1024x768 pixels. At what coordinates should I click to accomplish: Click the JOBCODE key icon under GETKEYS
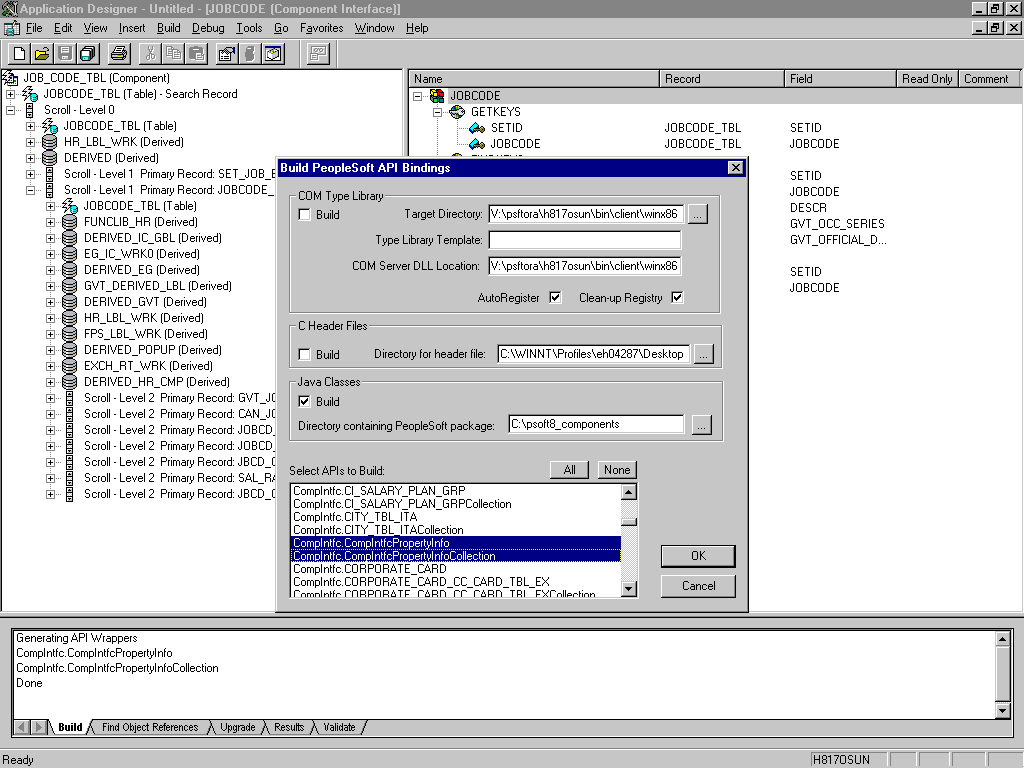[477, 144]
